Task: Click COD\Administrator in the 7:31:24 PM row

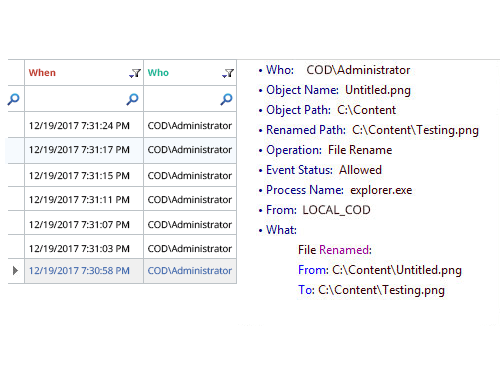Action: point(190,126)
